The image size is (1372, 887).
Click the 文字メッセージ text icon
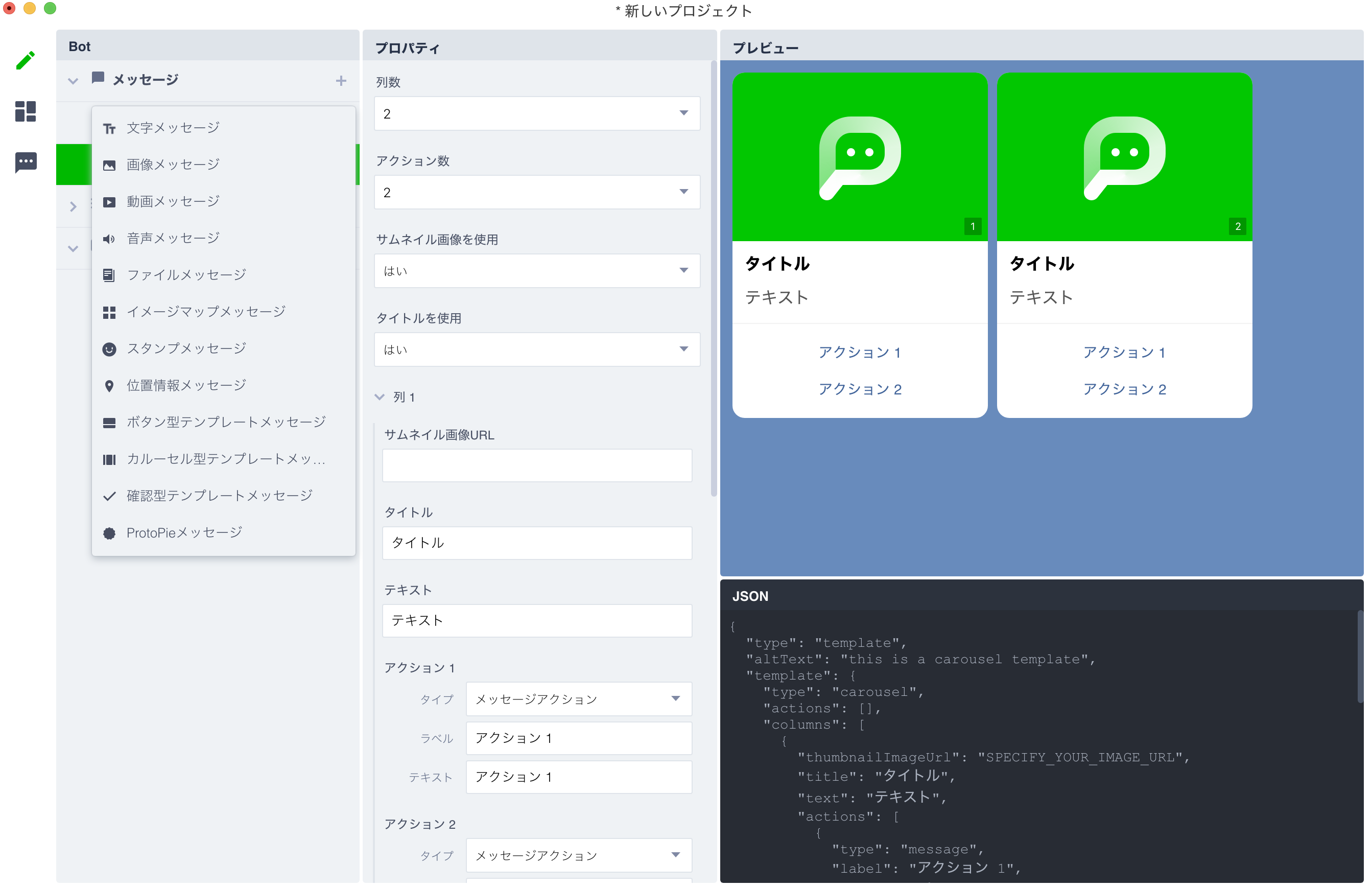pyautogui.click(x=109, y=128)
